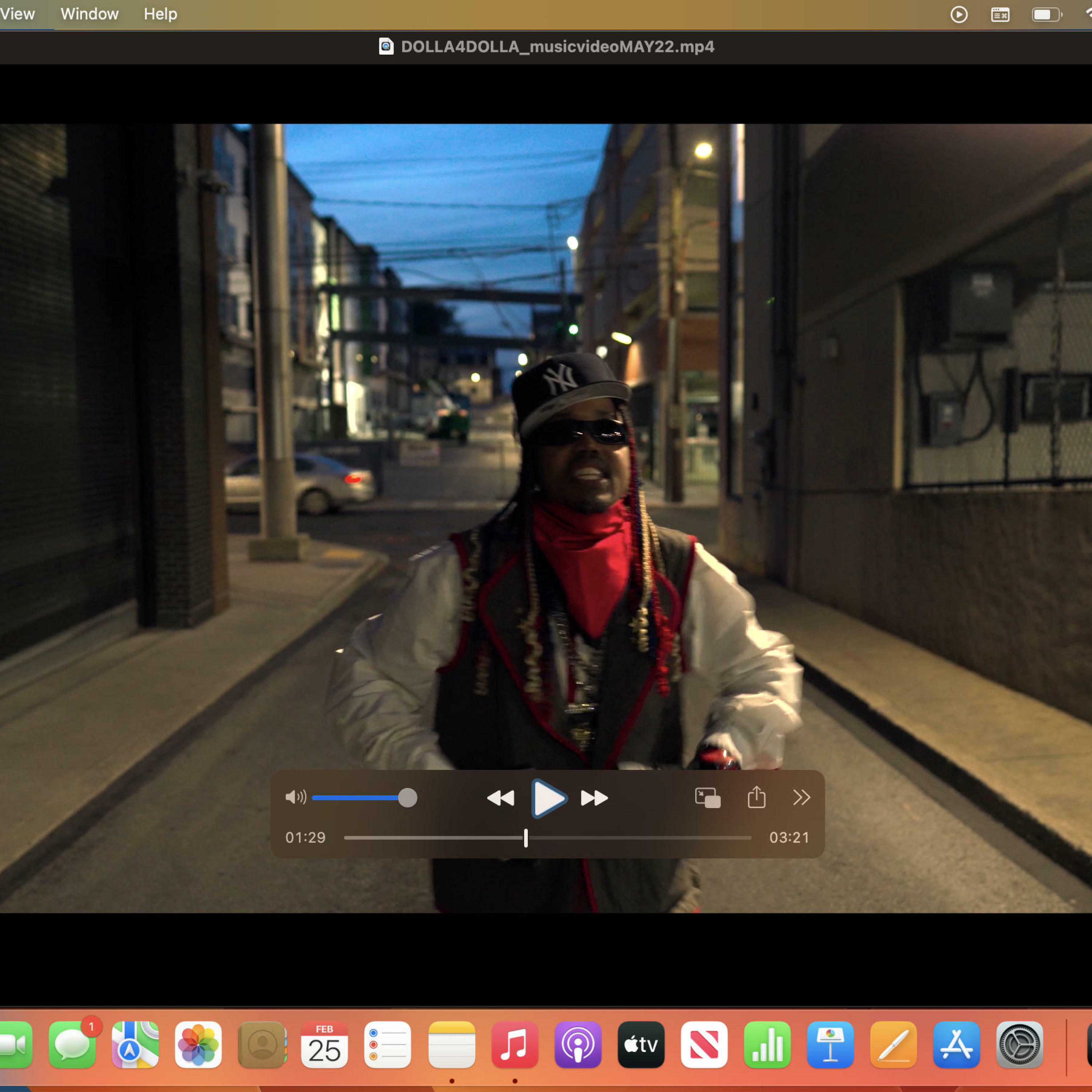
Task: Click the volume slider knob
Action: pos(408,798)
